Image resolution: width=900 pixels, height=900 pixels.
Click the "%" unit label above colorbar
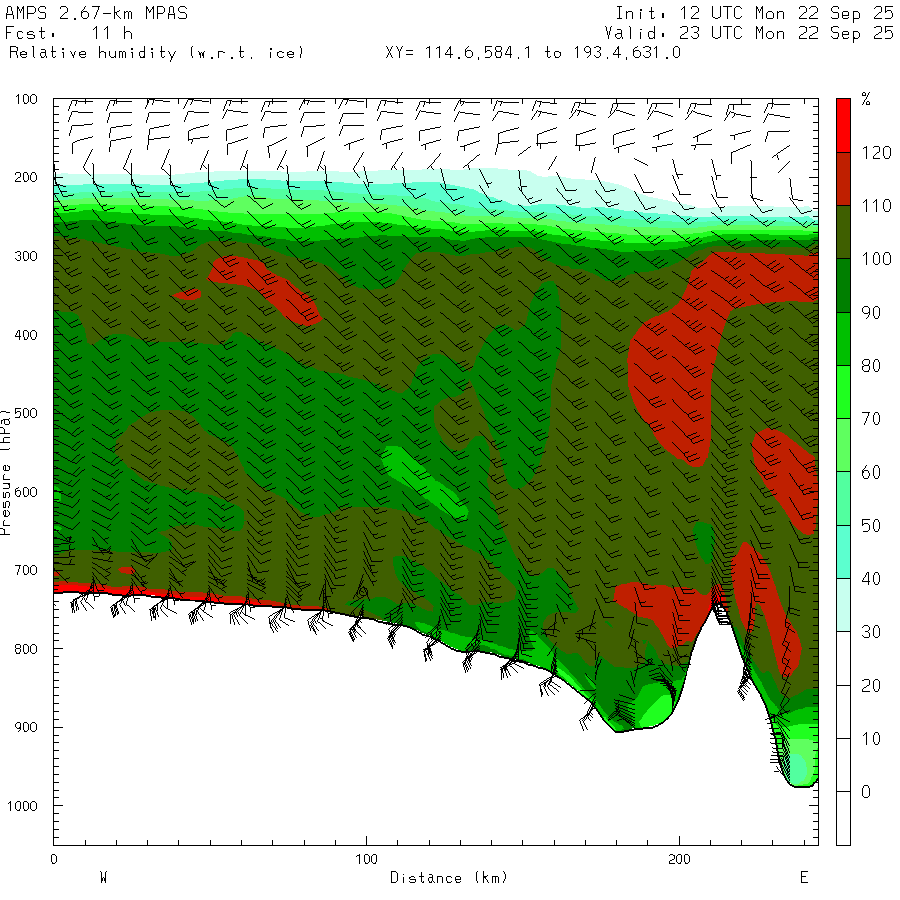point(866,99)
